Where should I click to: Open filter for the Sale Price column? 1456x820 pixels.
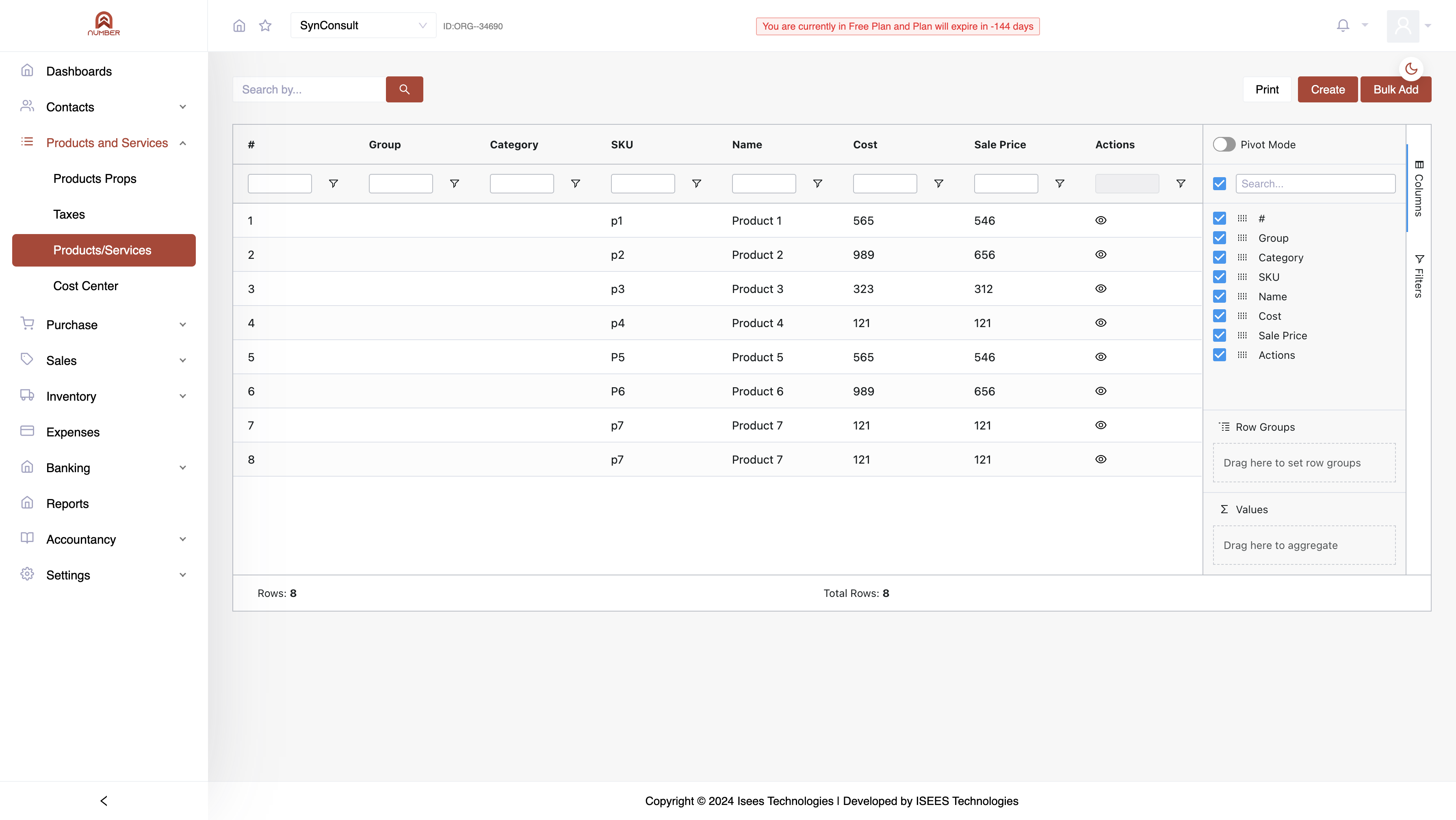[1060, 184]
